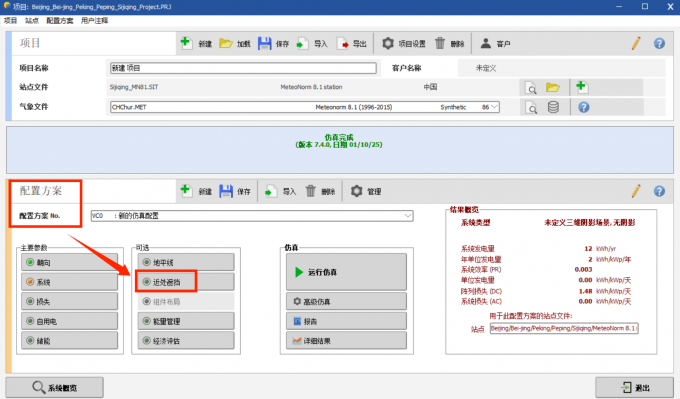This screenshot has width=680, height=399.
Task: Click the 系统发电量 result row label
Action: tap(477, 249)
